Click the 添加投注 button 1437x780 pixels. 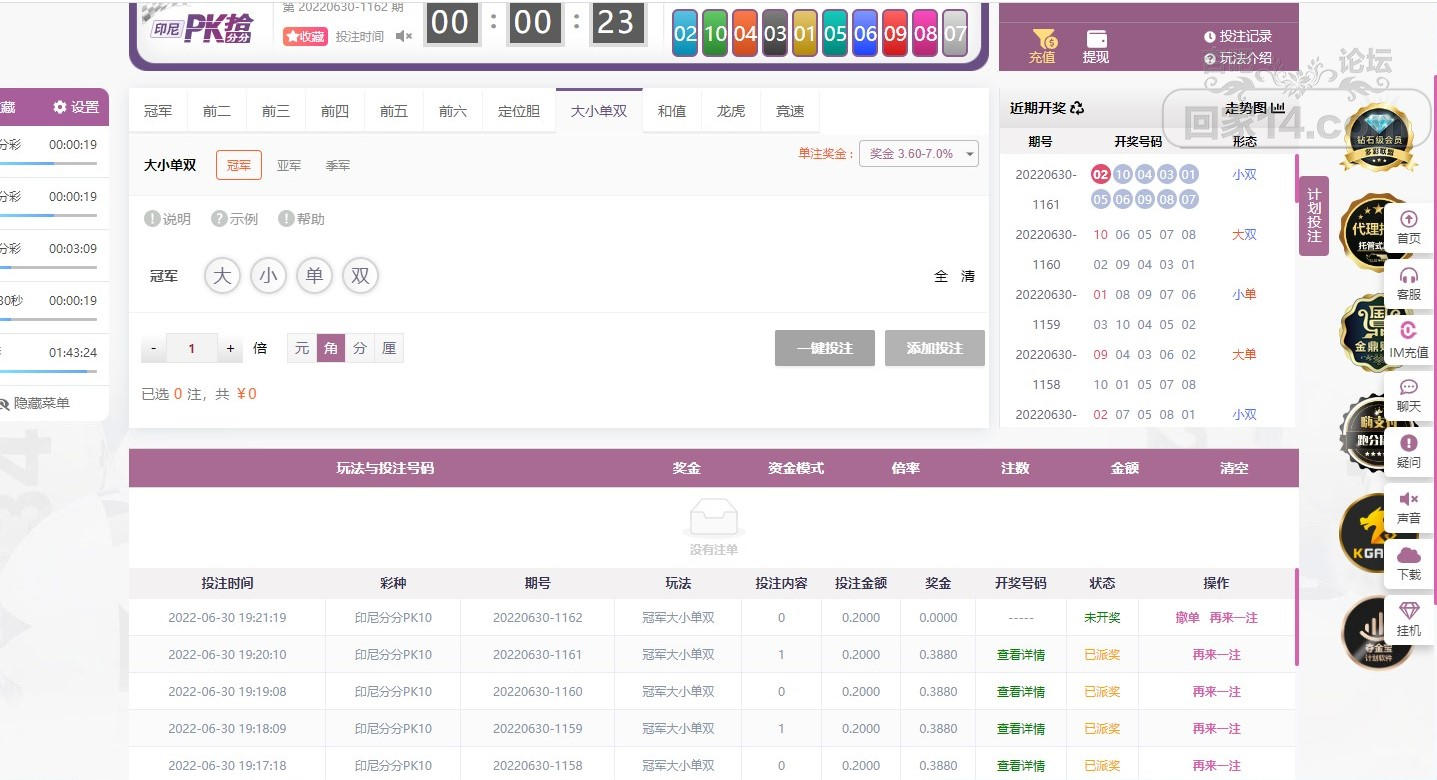click(934, 348)
